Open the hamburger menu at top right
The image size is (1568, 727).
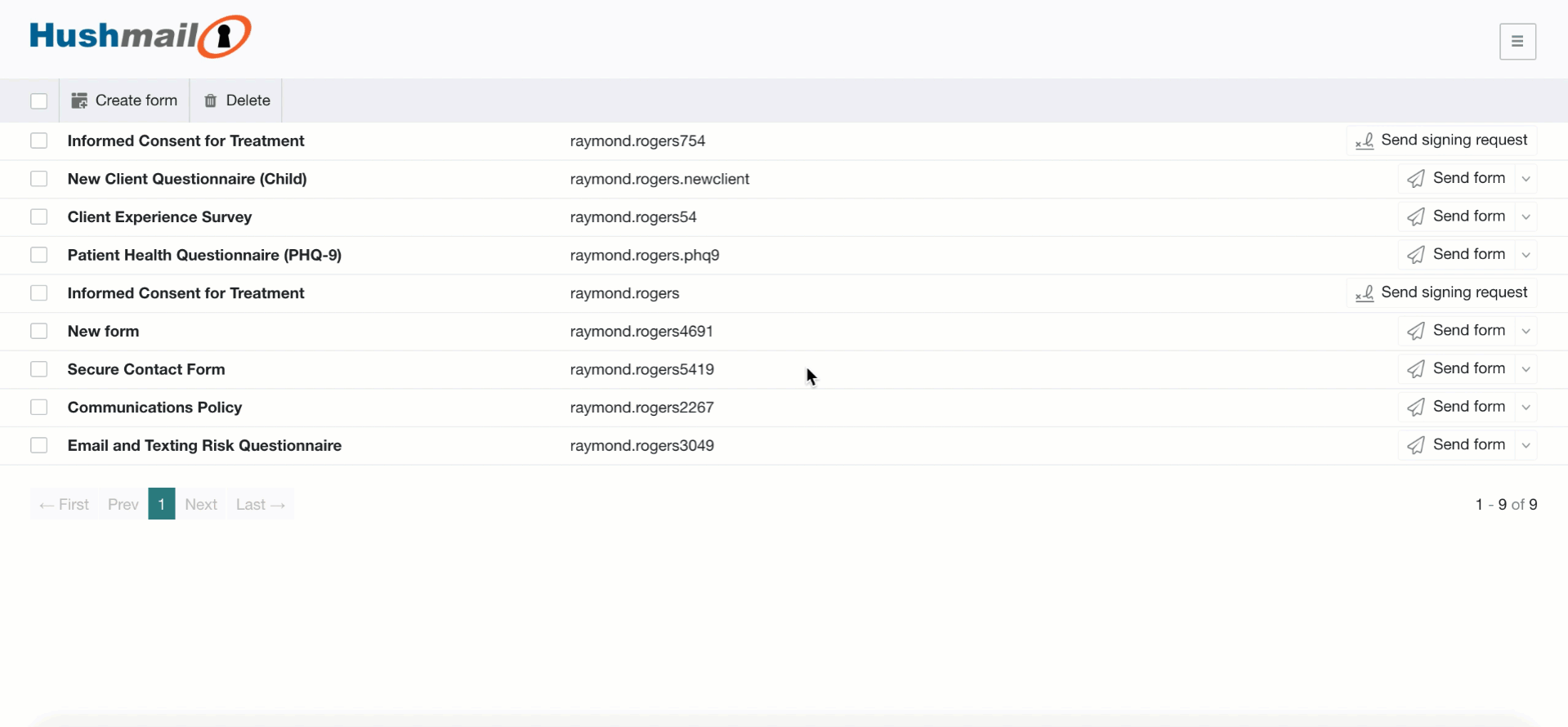pos(1517,42)
